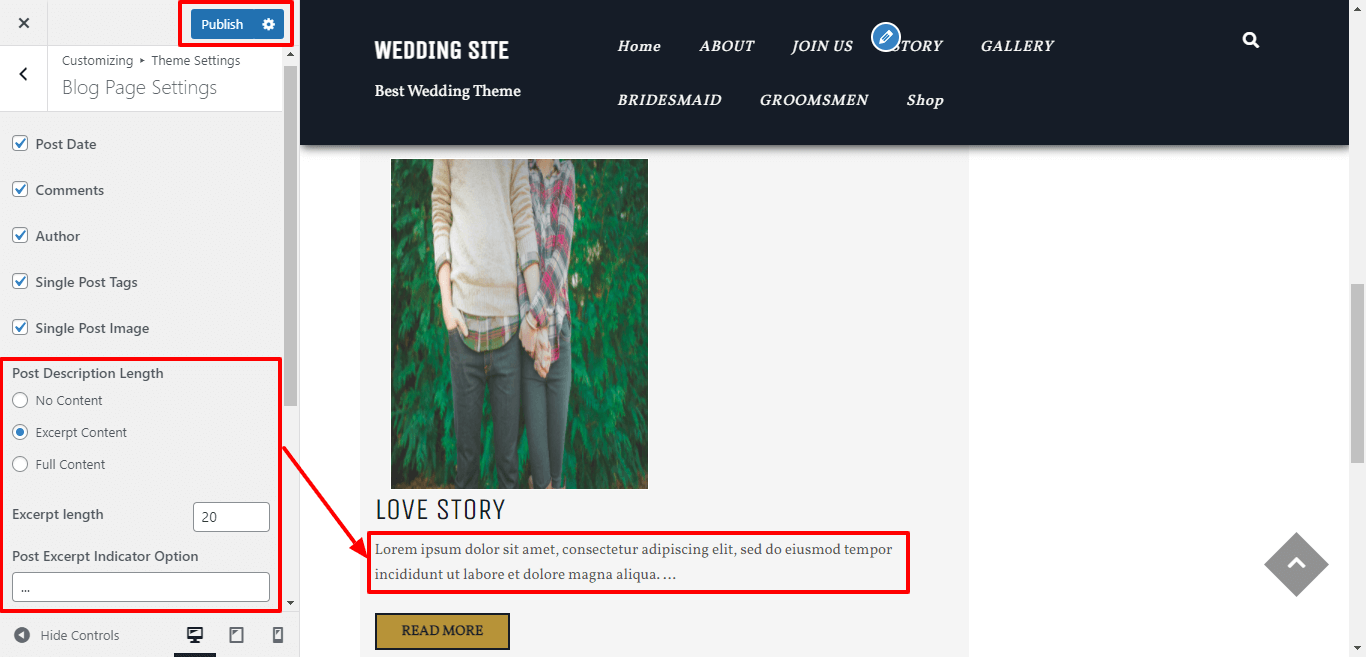Disable the Author checkbox

[20, 235]
